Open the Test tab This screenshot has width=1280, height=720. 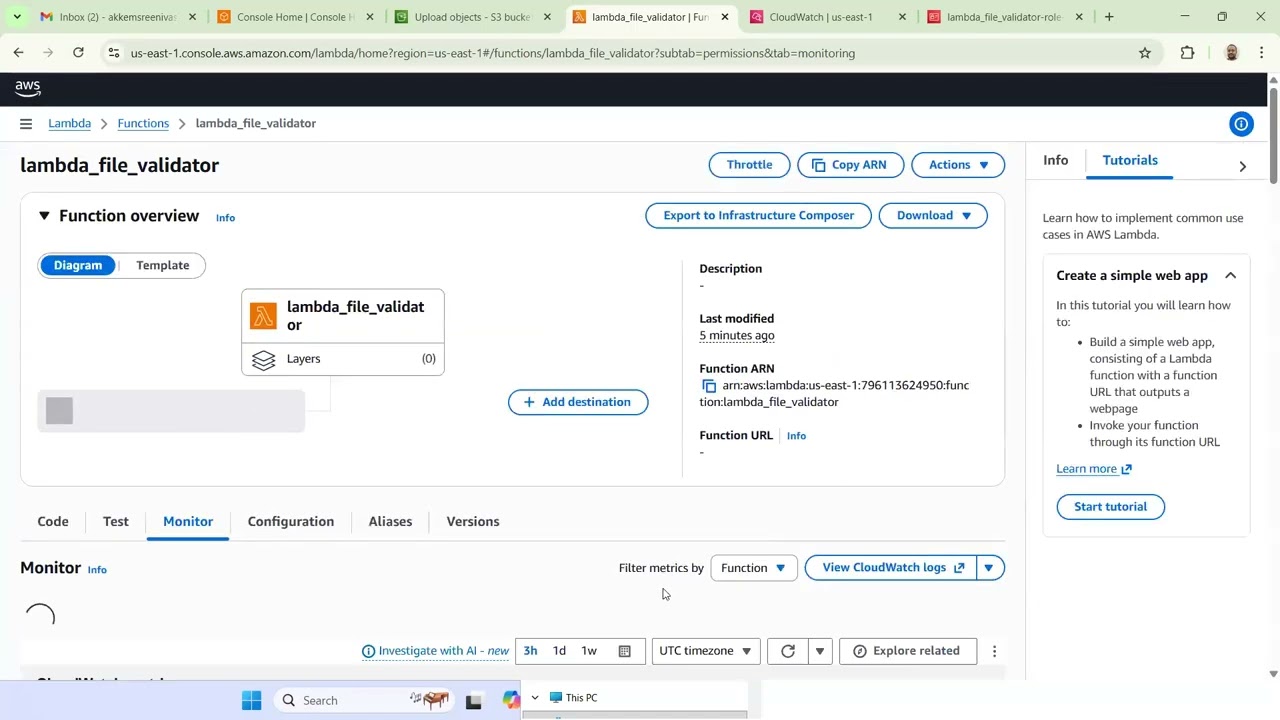pyautogui.click(x=116, y=522)
